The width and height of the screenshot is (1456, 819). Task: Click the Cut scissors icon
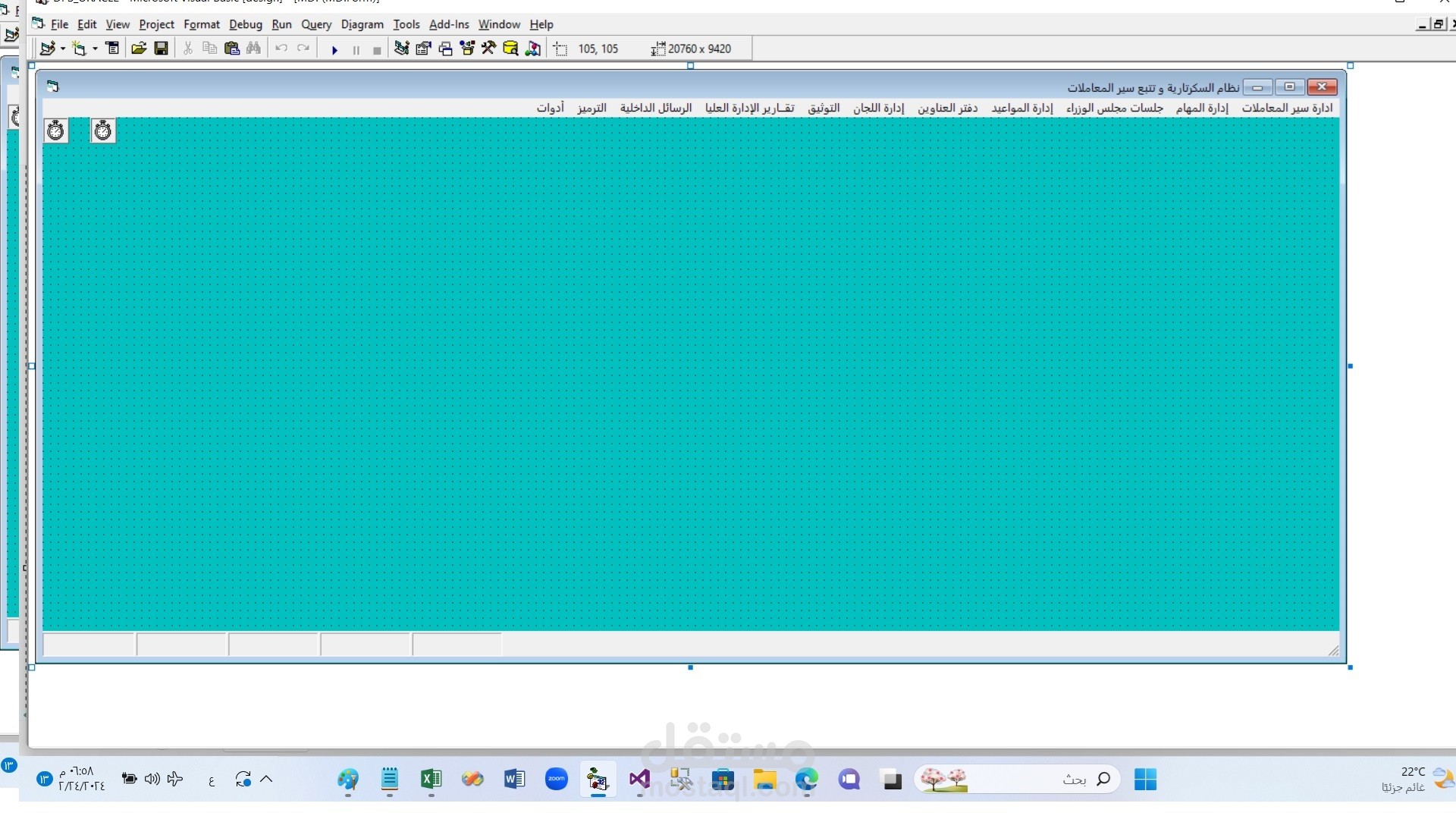(188, 49)
